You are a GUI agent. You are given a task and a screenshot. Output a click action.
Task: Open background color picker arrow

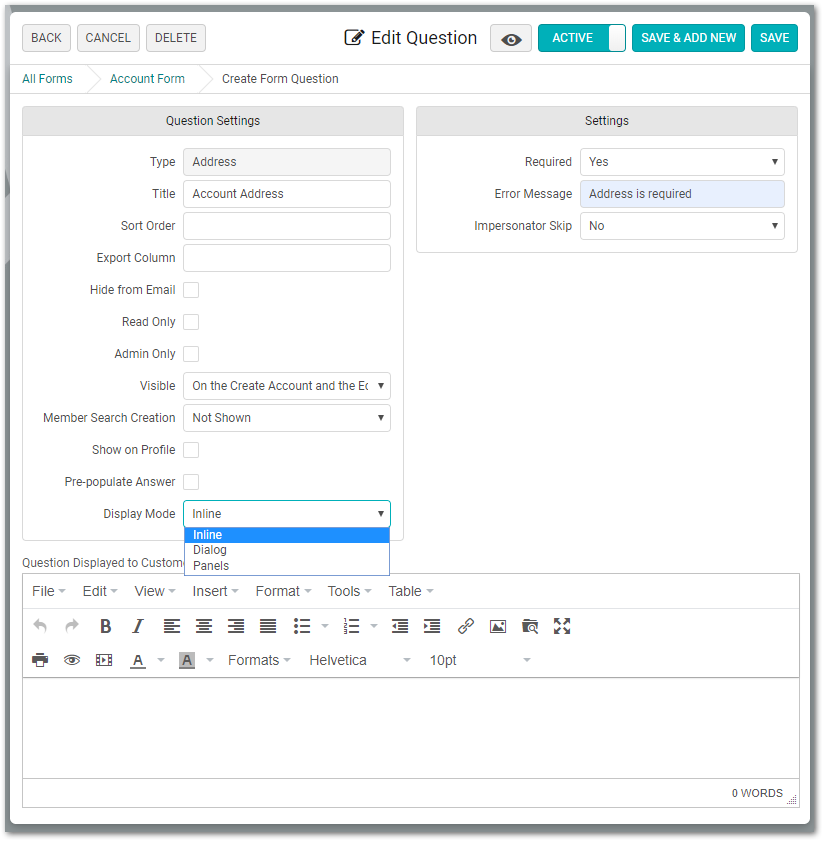click(x=210, y=660)
